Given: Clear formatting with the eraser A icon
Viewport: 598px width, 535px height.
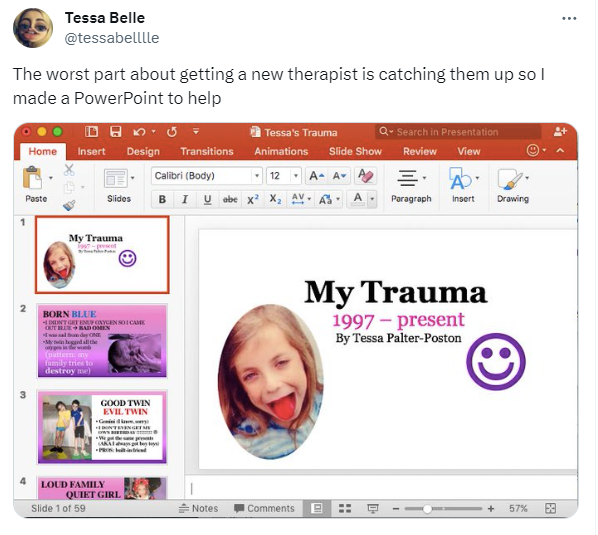Looking at the screenshot, I should coord(365,176).
